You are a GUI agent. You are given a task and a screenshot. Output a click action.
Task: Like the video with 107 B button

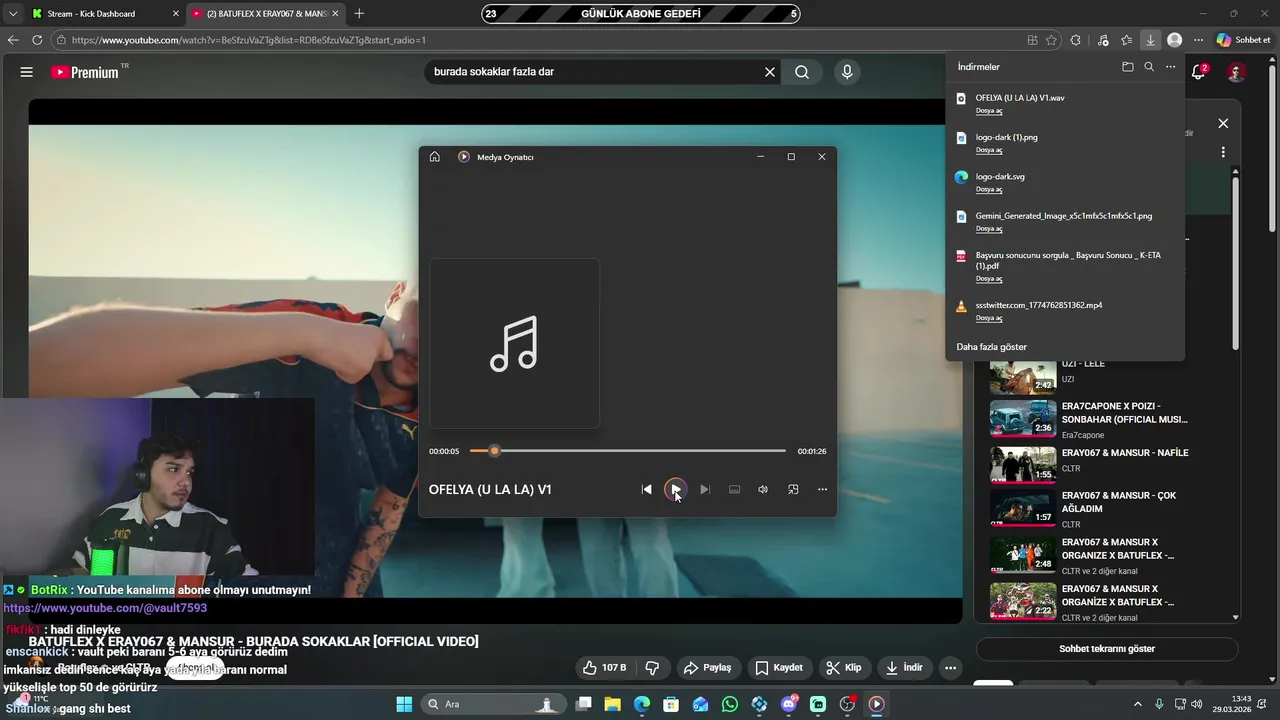606,668
